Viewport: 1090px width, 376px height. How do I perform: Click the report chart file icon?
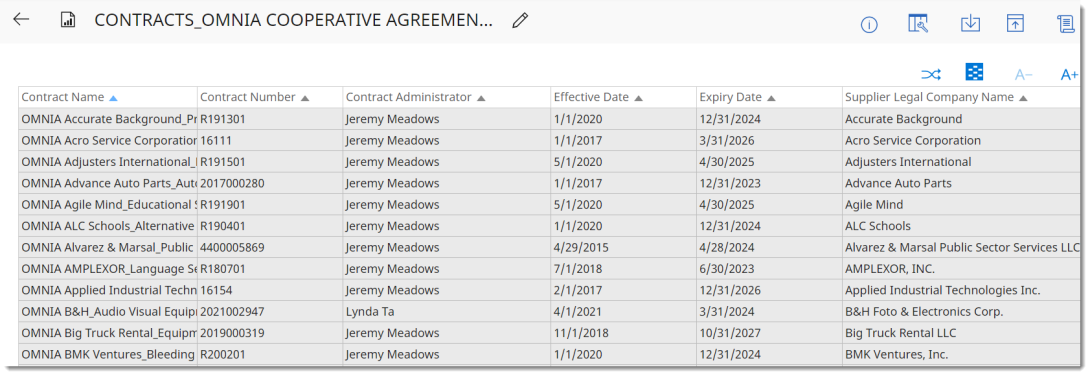coord(67,20)
